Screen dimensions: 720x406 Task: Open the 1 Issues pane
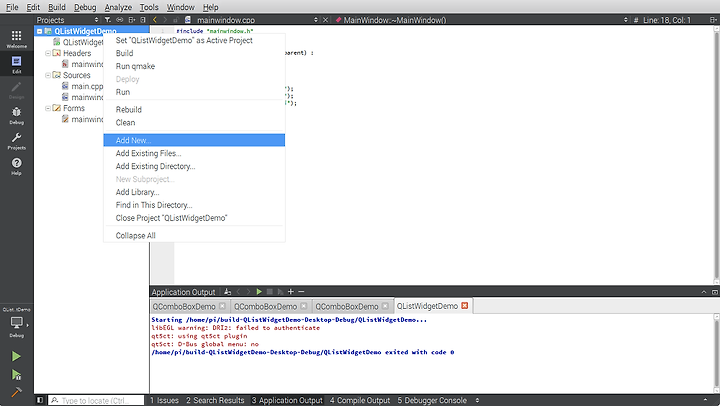(x=164, y=400)
